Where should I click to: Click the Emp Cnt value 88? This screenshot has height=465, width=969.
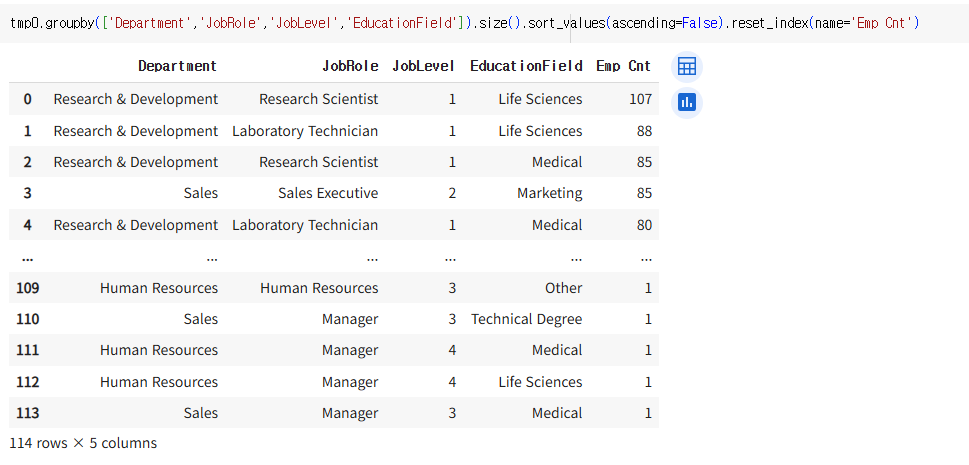click(x=643, y=131)
